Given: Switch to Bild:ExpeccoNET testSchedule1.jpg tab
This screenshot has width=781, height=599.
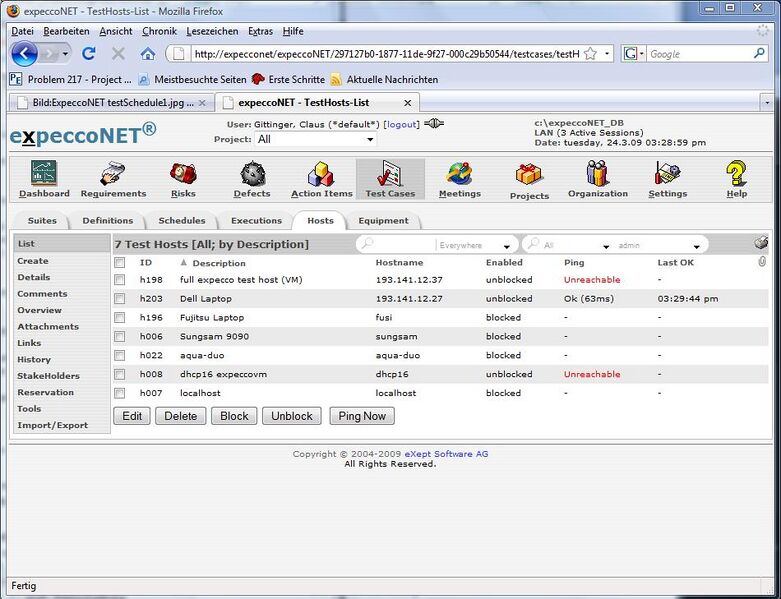Looking at the screenshot, I should tap(112, 103).
